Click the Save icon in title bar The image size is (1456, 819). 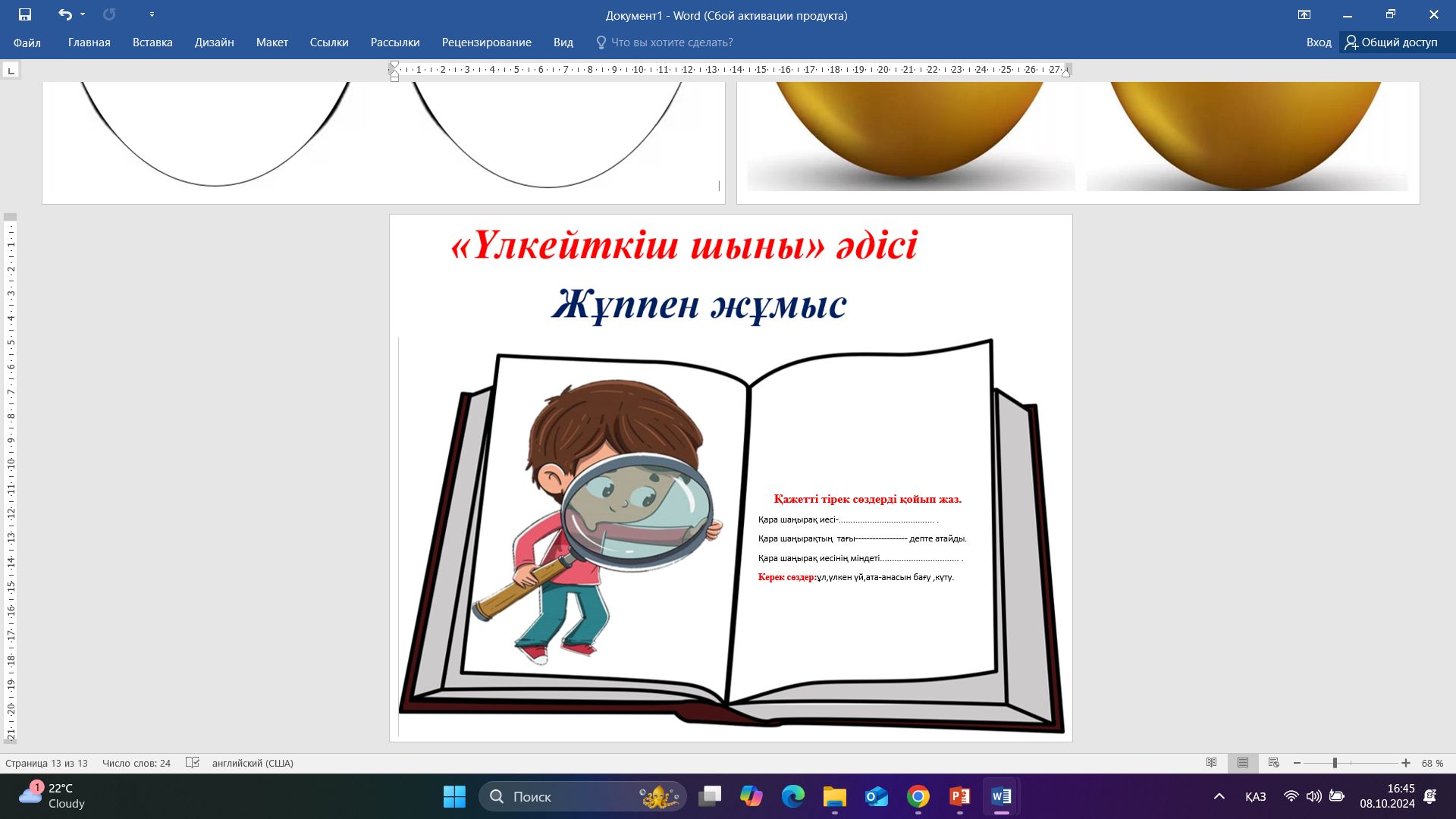point(25,14)
